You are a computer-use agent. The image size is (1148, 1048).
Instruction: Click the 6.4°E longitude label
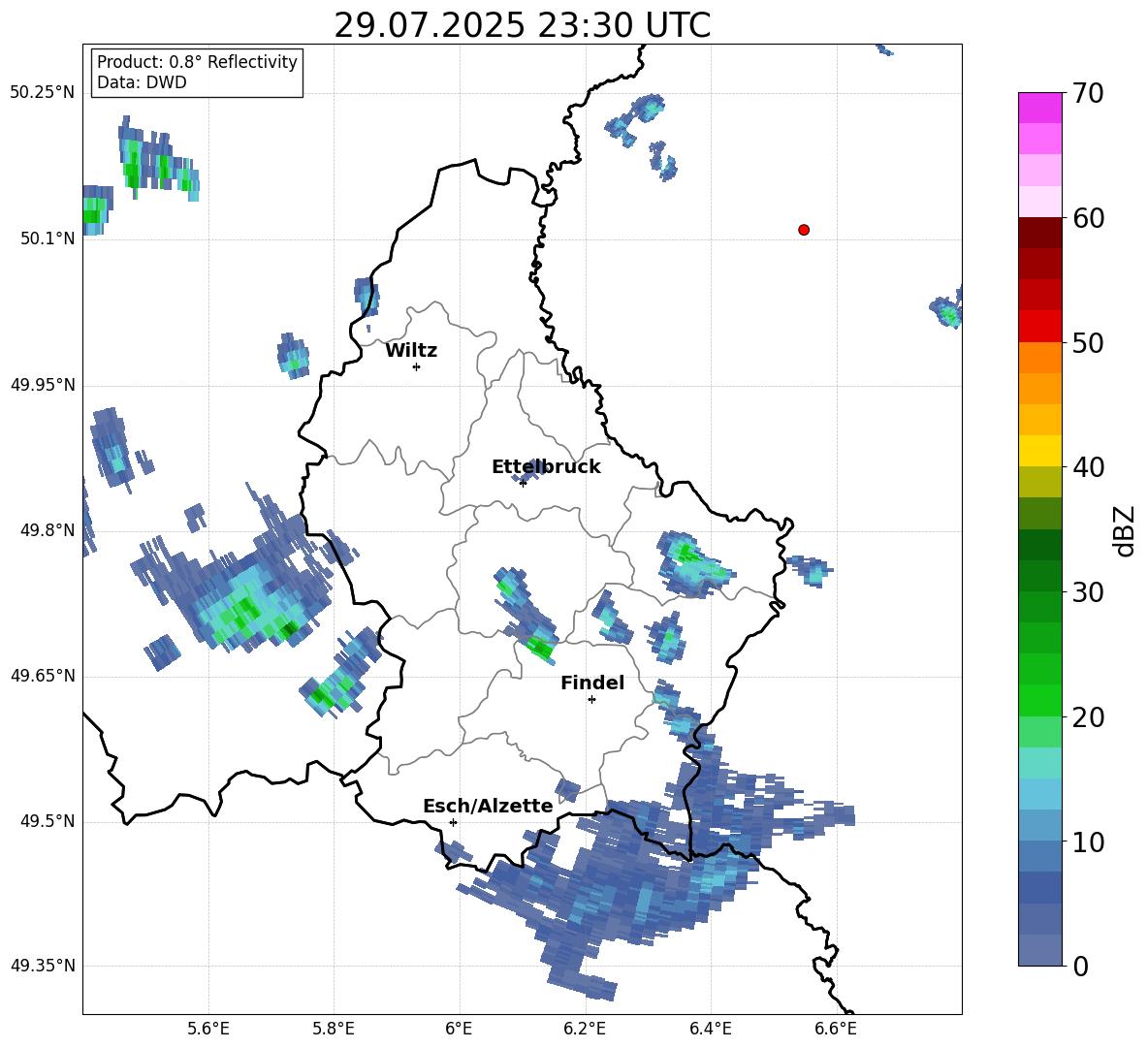710,1029
